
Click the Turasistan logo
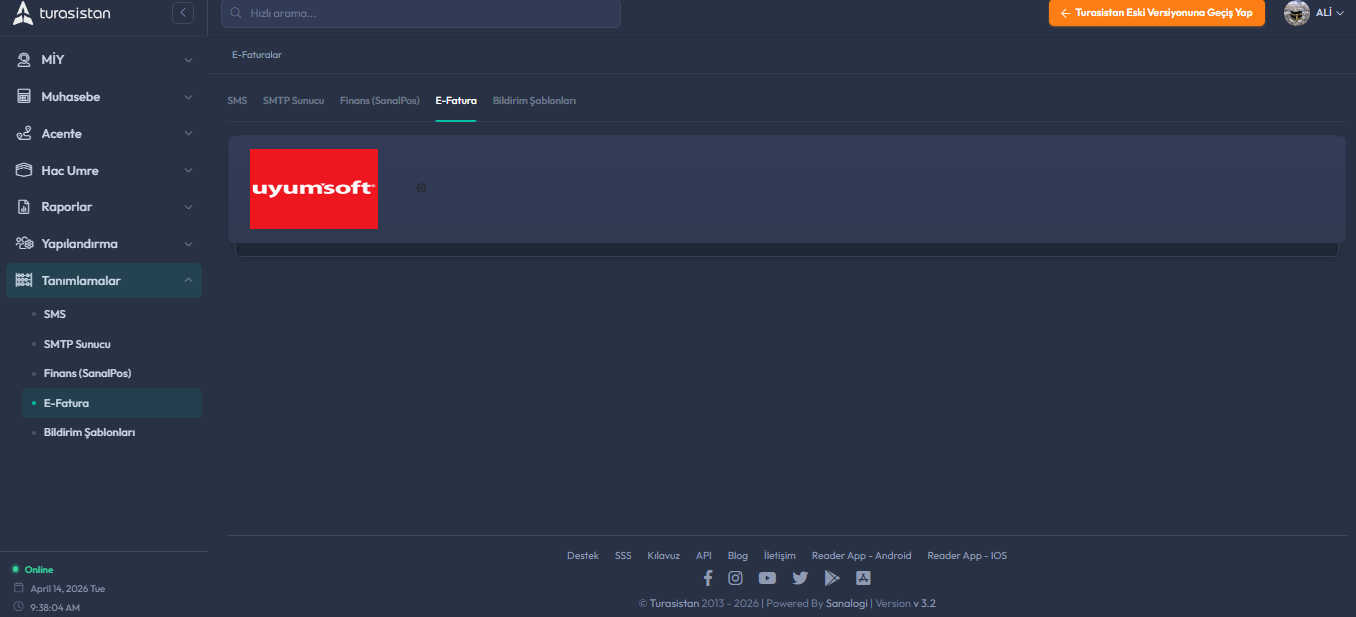tap(62, 14)
